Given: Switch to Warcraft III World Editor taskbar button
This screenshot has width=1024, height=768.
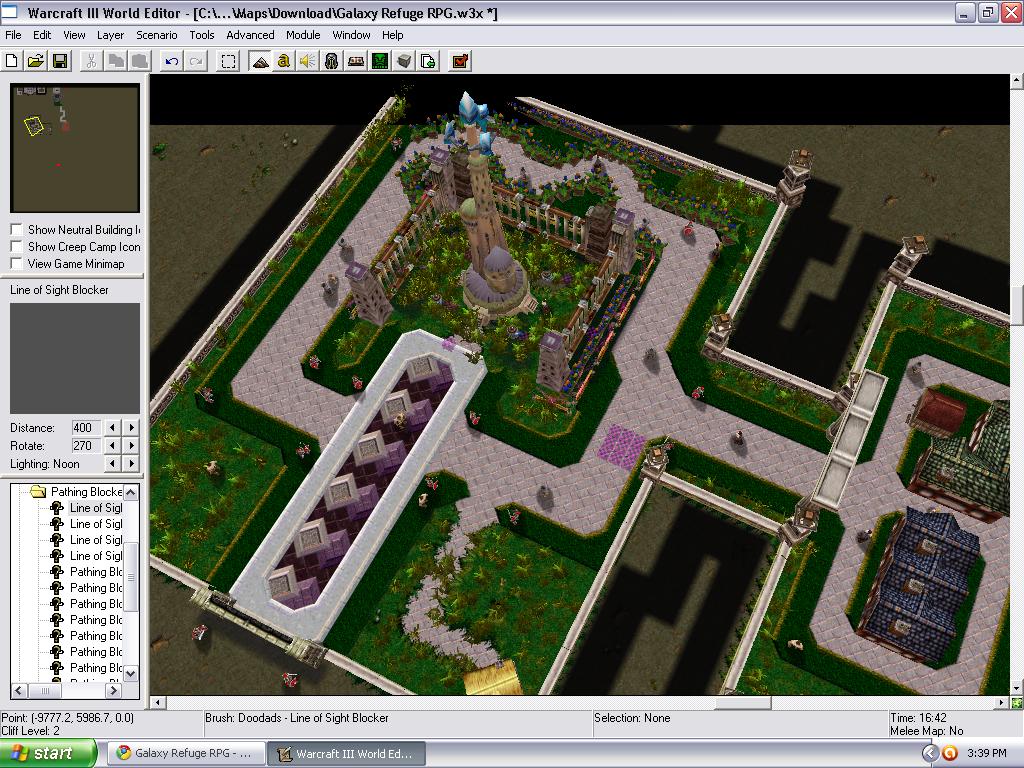Looking at the screenshot, I should (347, 753).
